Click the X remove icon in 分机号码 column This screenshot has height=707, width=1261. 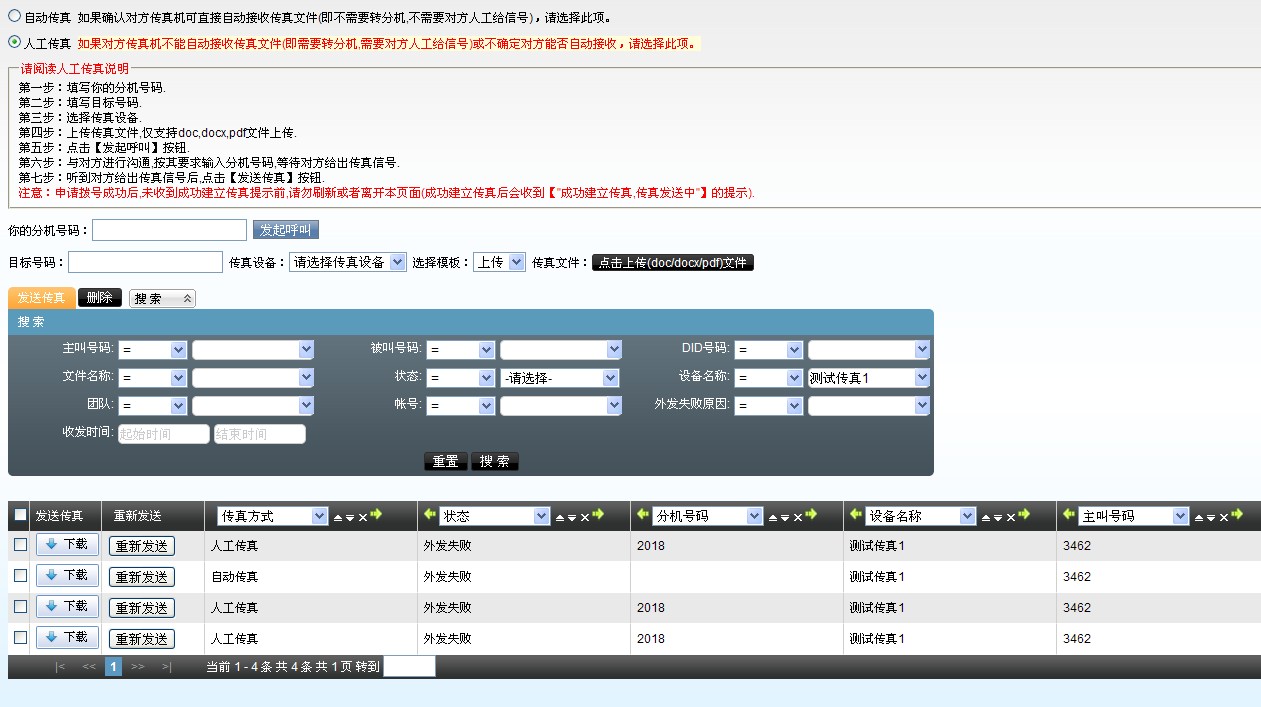pyautogui.click(x=797, y=517)
